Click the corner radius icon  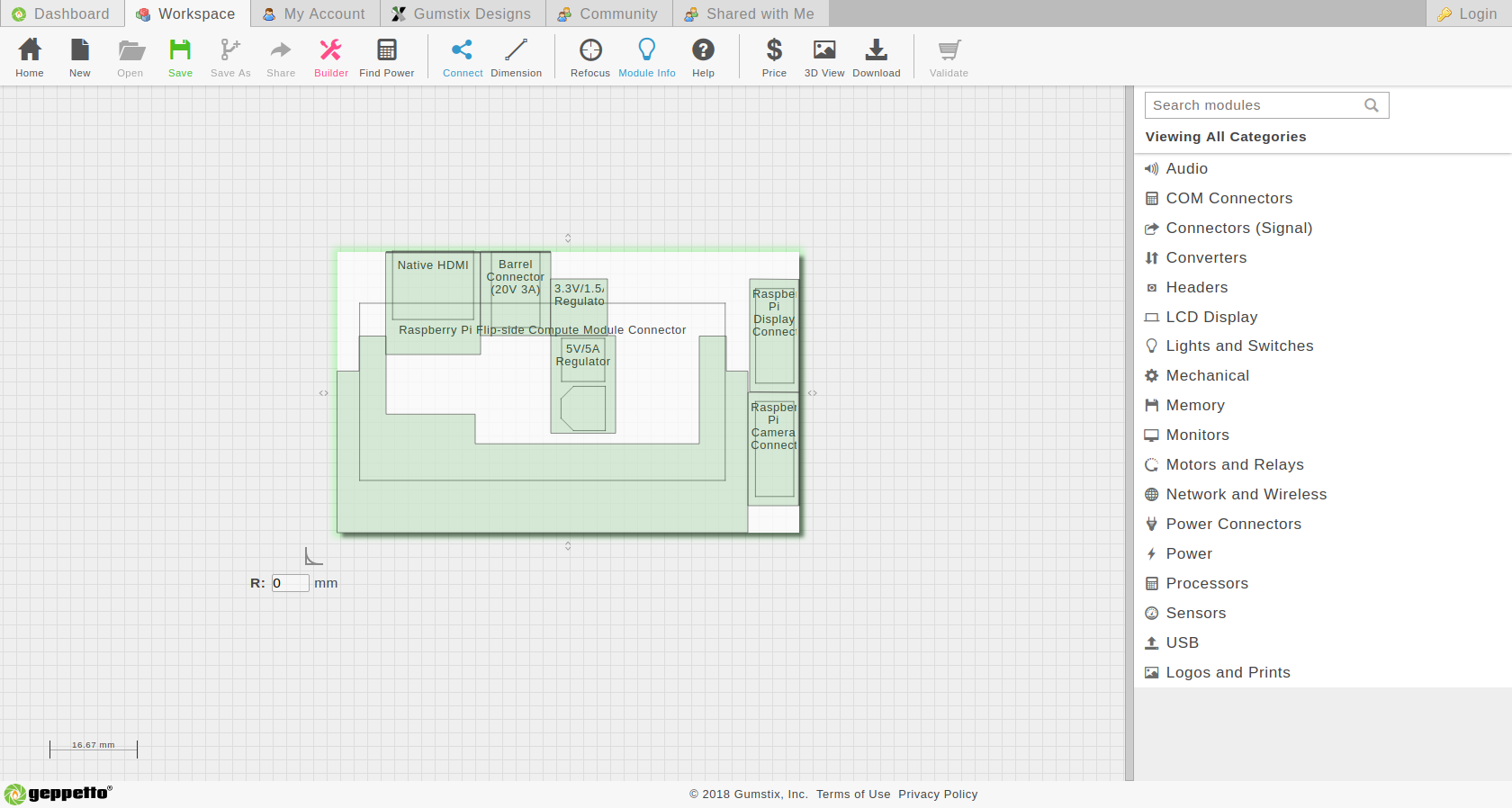click(x=313, y=556)
